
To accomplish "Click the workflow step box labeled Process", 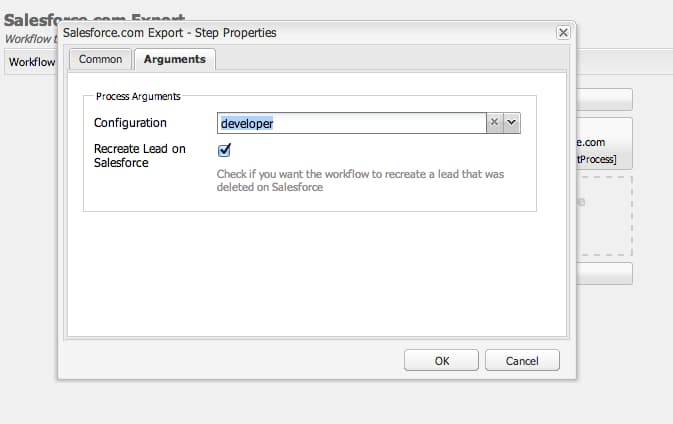I will (606, 150).
